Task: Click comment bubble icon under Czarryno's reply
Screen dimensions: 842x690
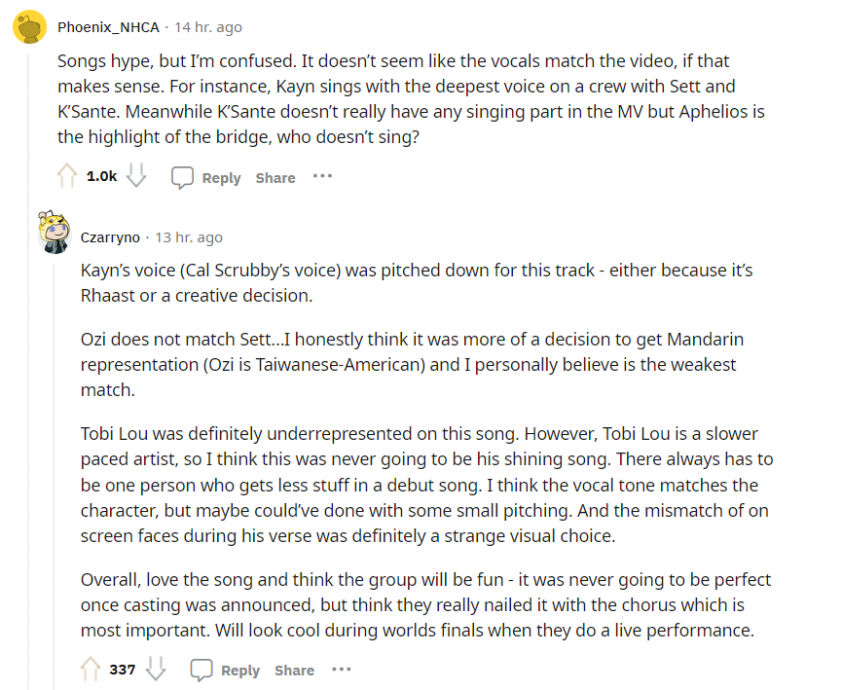Action: pos(201,670)
